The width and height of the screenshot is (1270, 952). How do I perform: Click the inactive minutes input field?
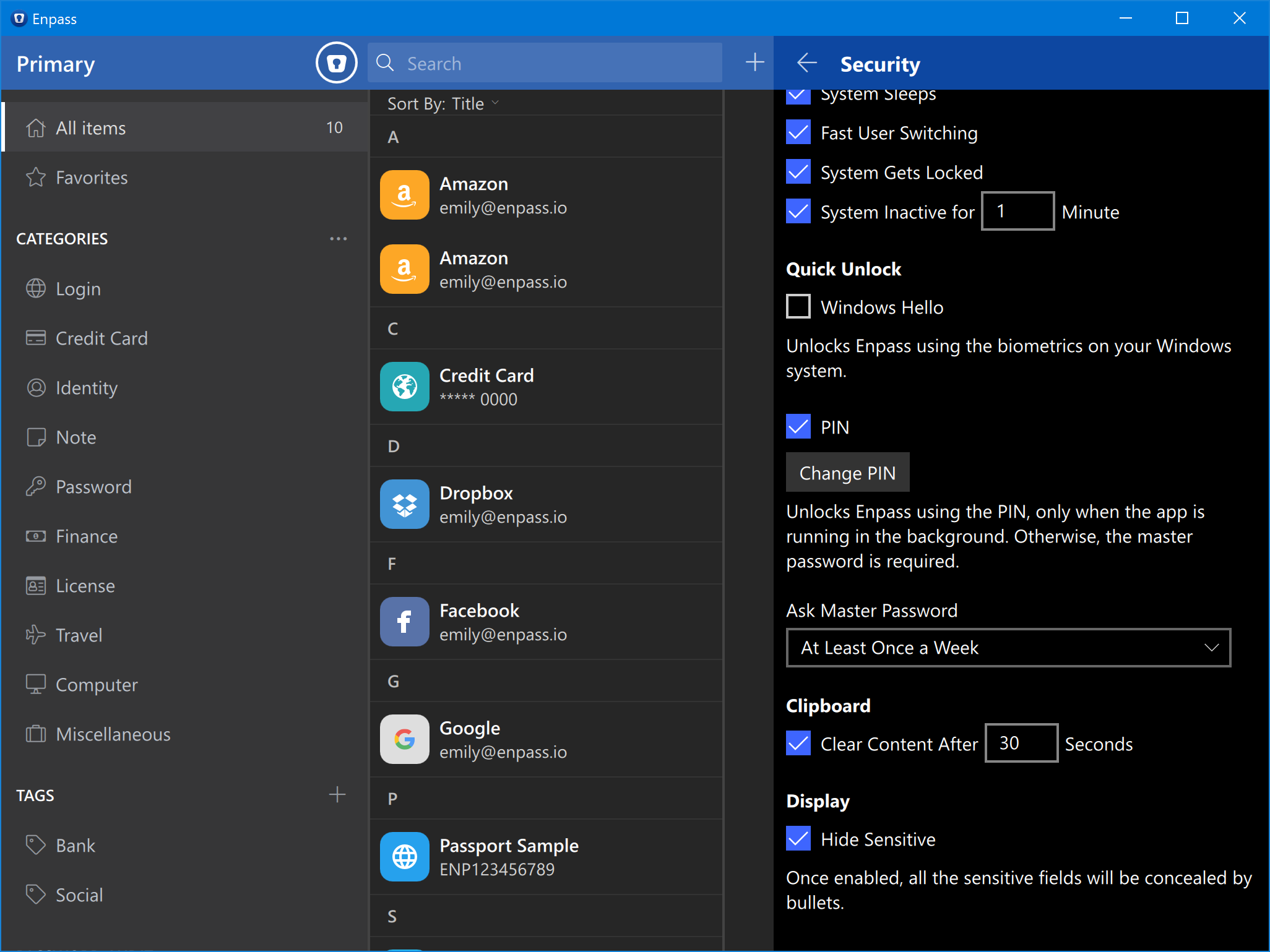pyautogui.click(x=1017, y=212)
